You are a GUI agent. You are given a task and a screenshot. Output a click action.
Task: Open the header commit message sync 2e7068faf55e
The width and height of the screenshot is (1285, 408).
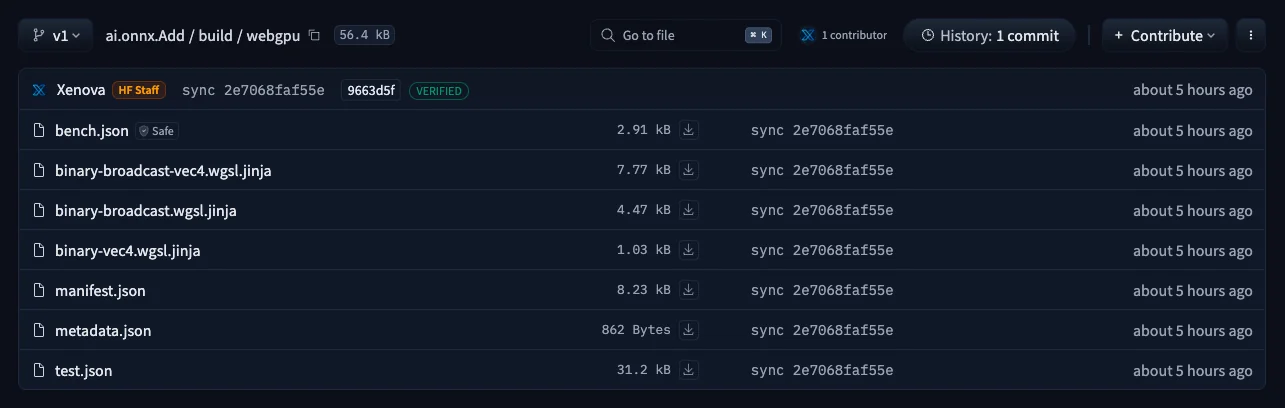pyautogui.click(x=253, y=90)
